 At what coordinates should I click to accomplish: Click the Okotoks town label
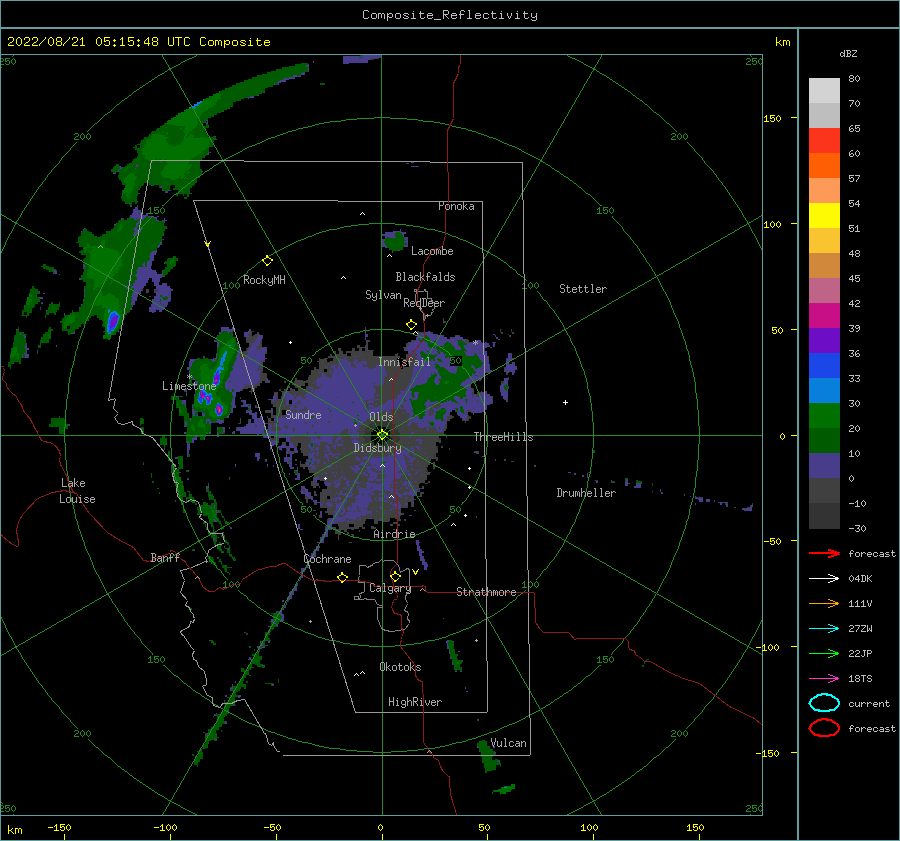(401, 667)
